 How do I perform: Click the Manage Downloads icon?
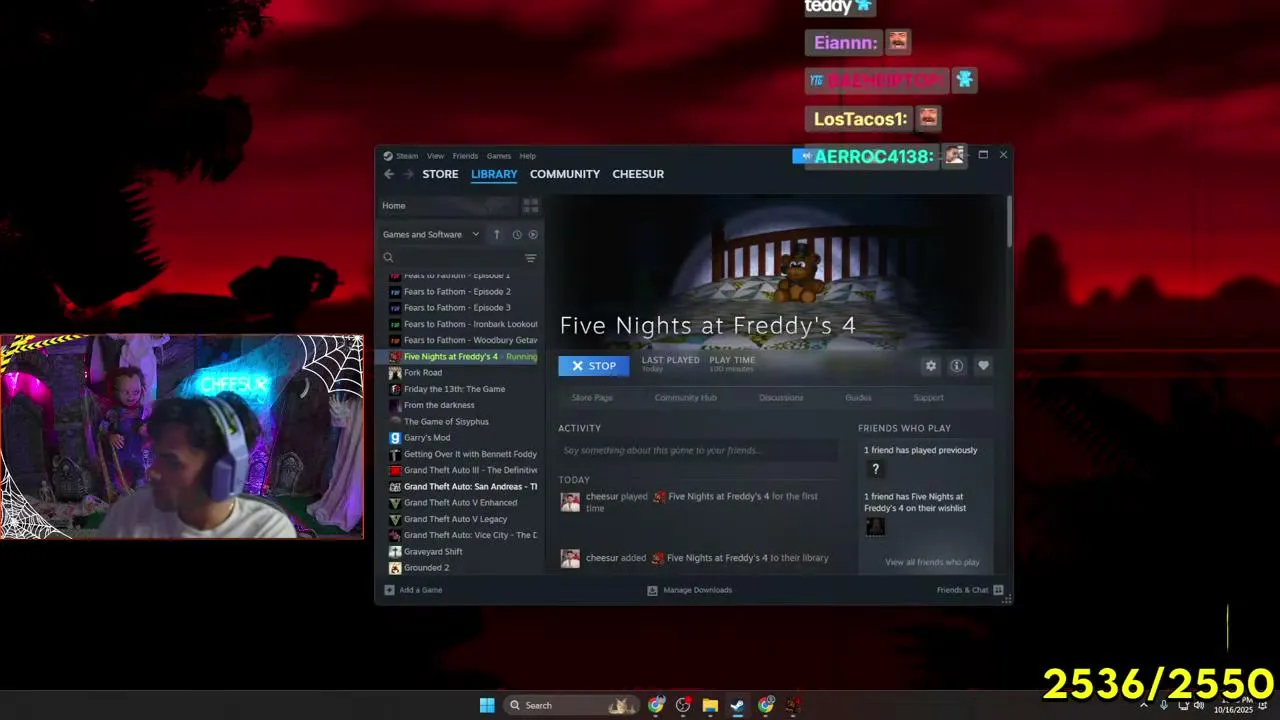coord(652,590)
